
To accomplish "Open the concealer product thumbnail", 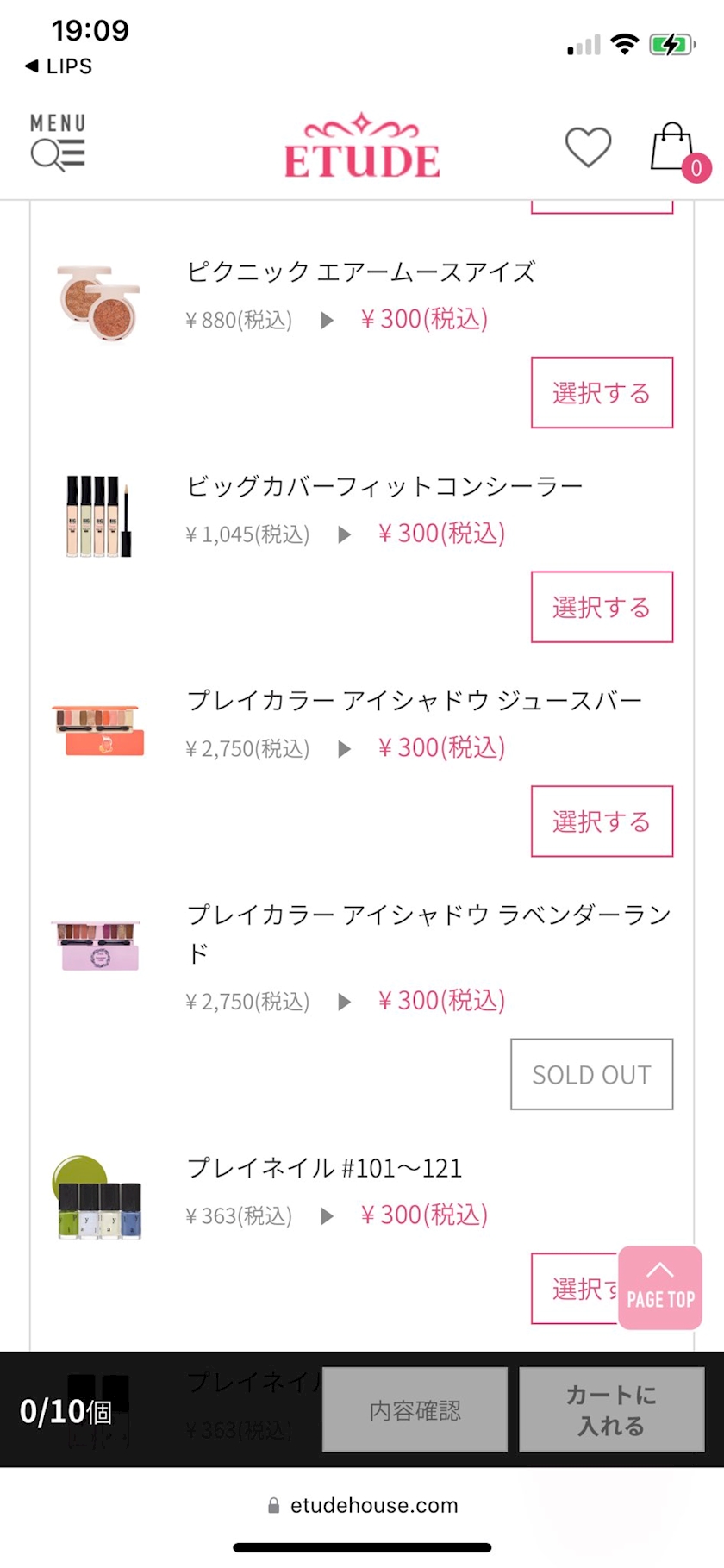I will [98, 515].
